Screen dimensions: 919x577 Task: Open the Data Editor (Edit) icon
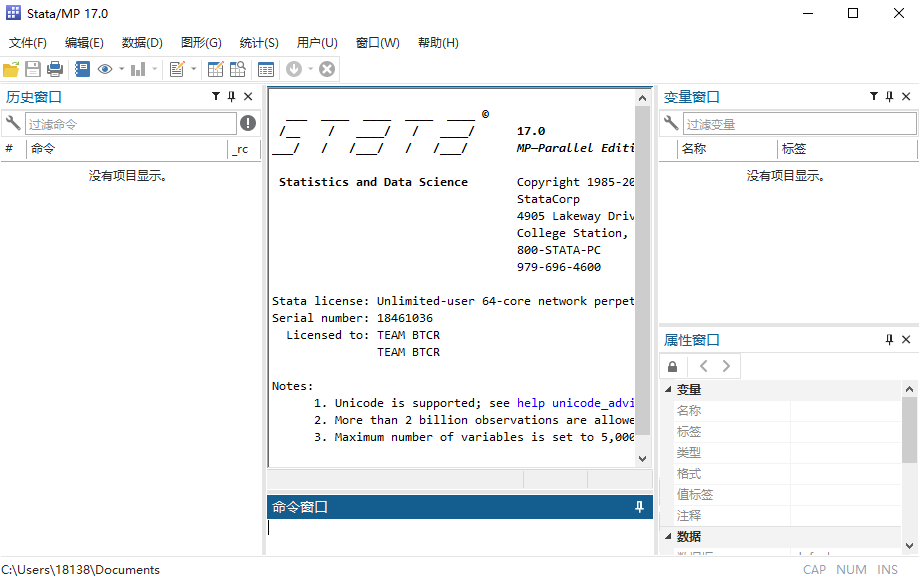tap(216, 69)
